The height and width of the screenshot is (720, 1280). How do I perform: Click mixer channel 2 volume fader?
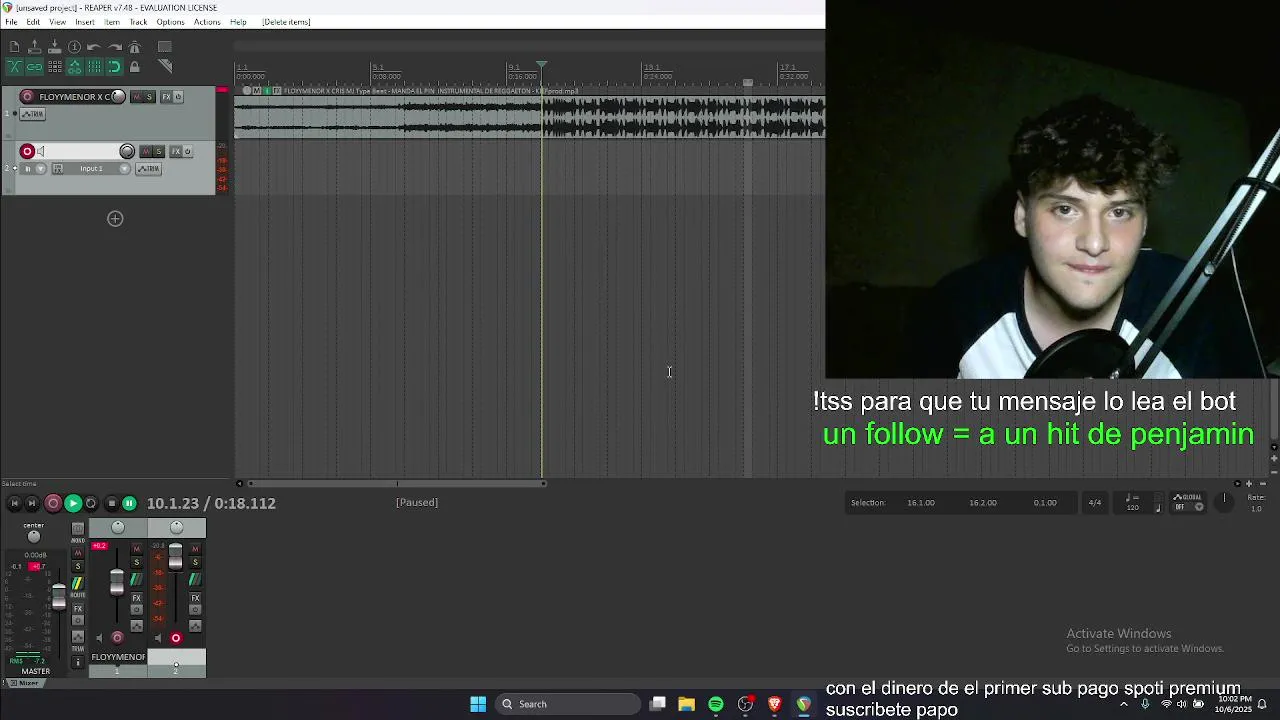pos(175,557)
